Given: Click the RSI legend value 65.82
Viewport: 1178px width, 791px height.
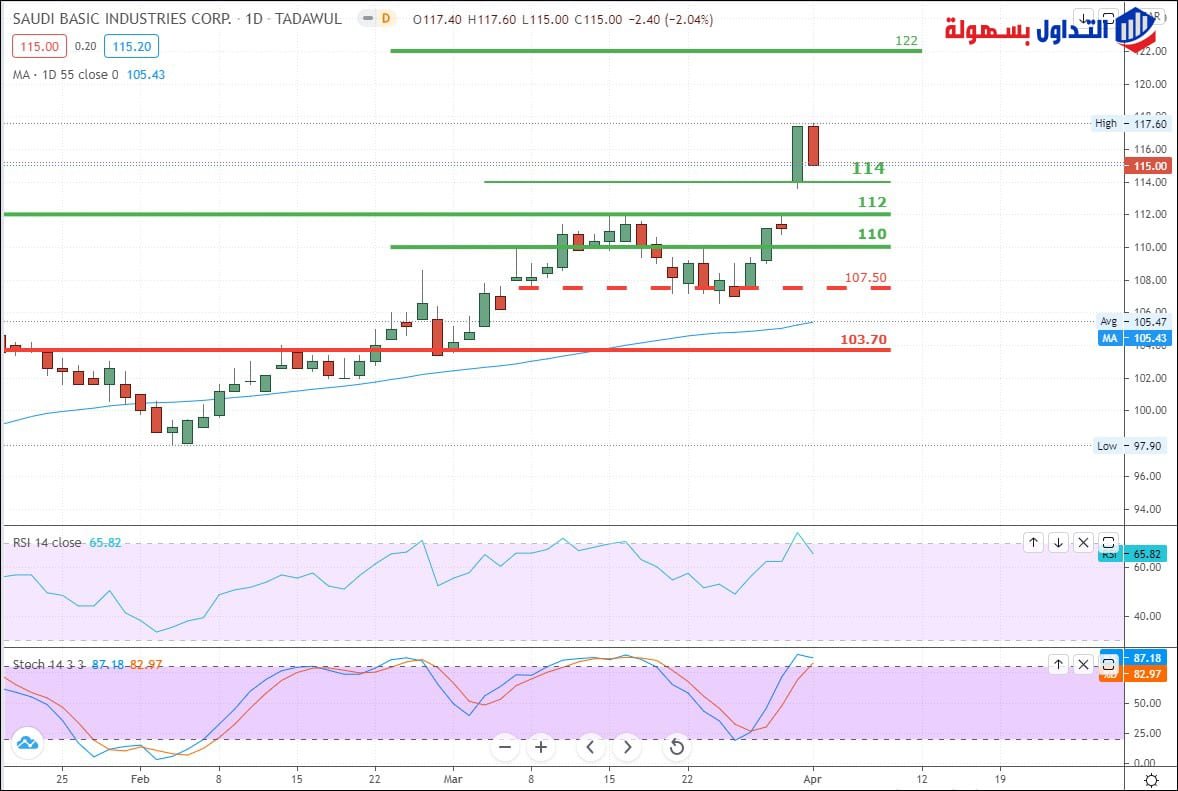Looking at the screenshot, I should [x=105, y=542].
